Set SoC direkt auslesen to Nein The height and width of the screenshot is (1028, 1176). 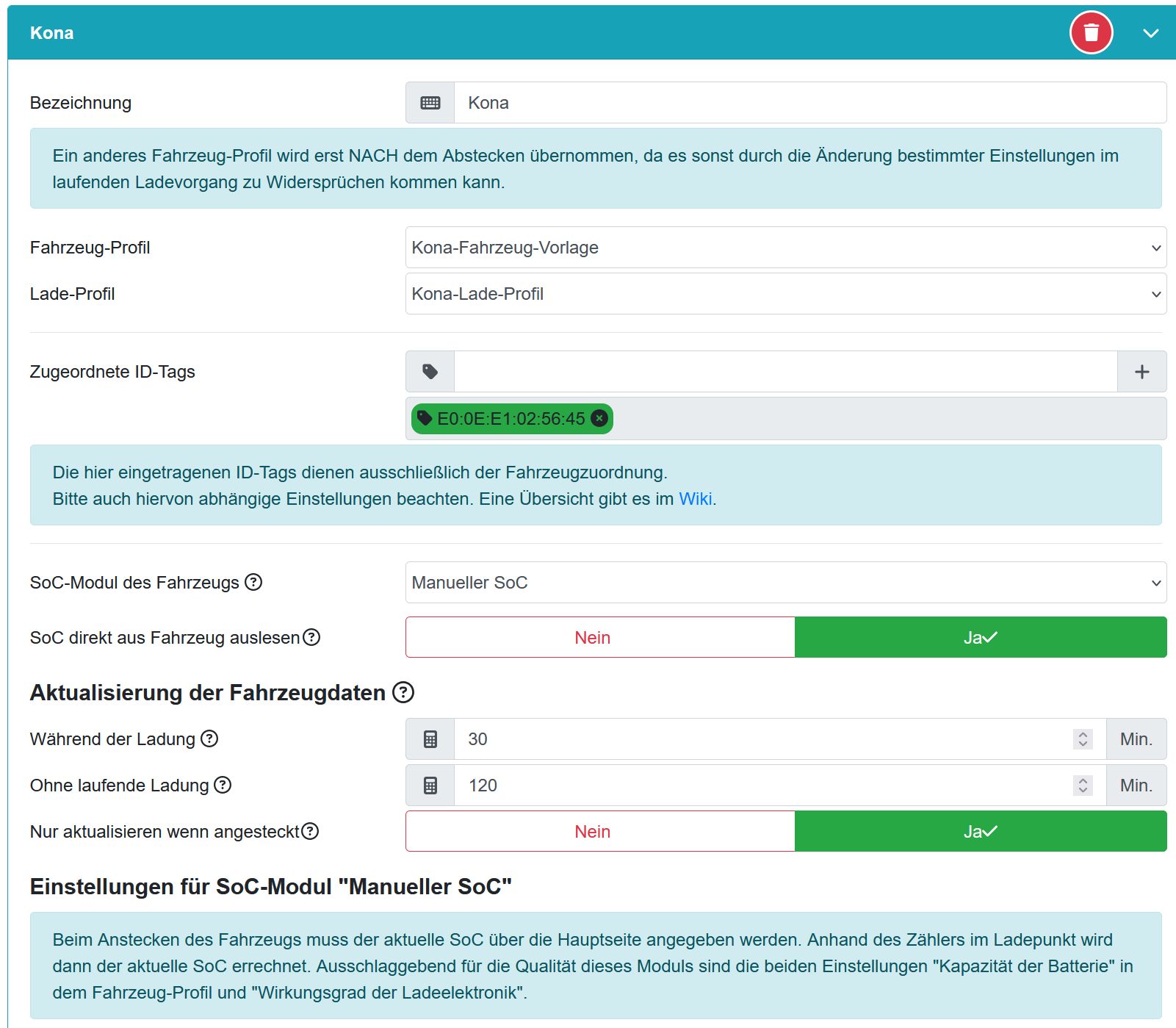pos(600,637)
